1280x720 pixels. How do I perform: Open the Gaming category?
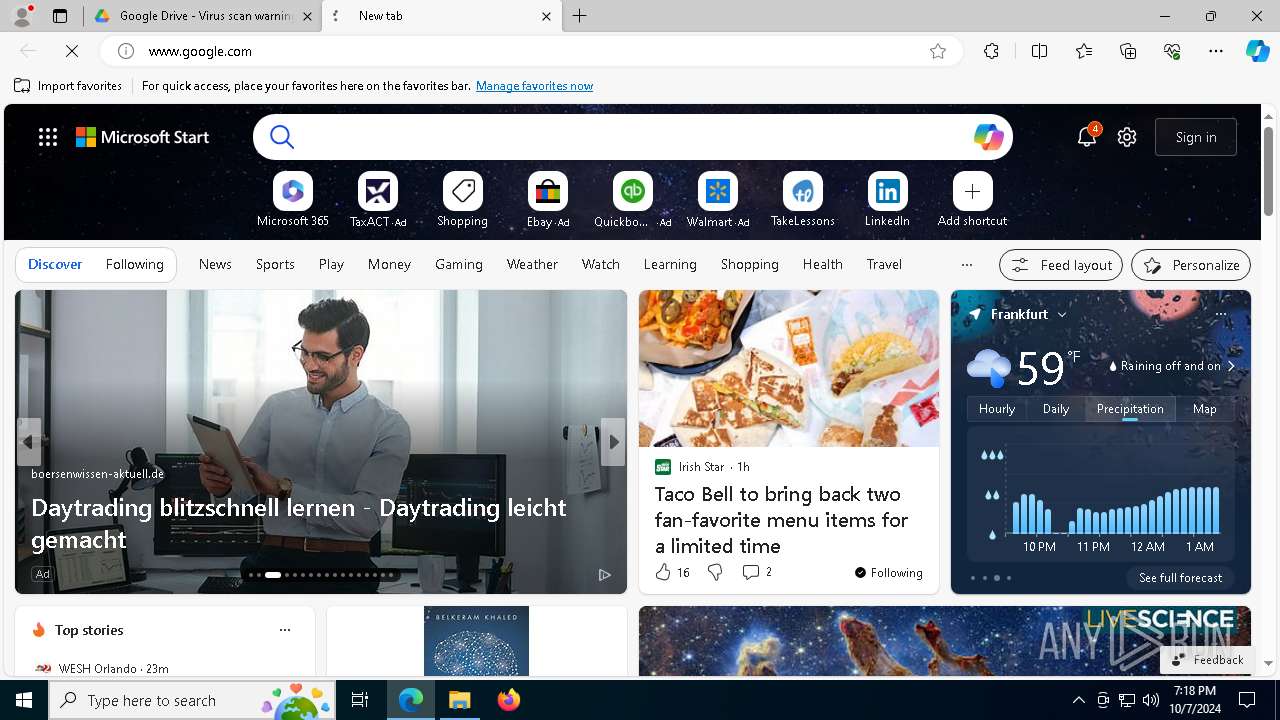coord(459,264)
